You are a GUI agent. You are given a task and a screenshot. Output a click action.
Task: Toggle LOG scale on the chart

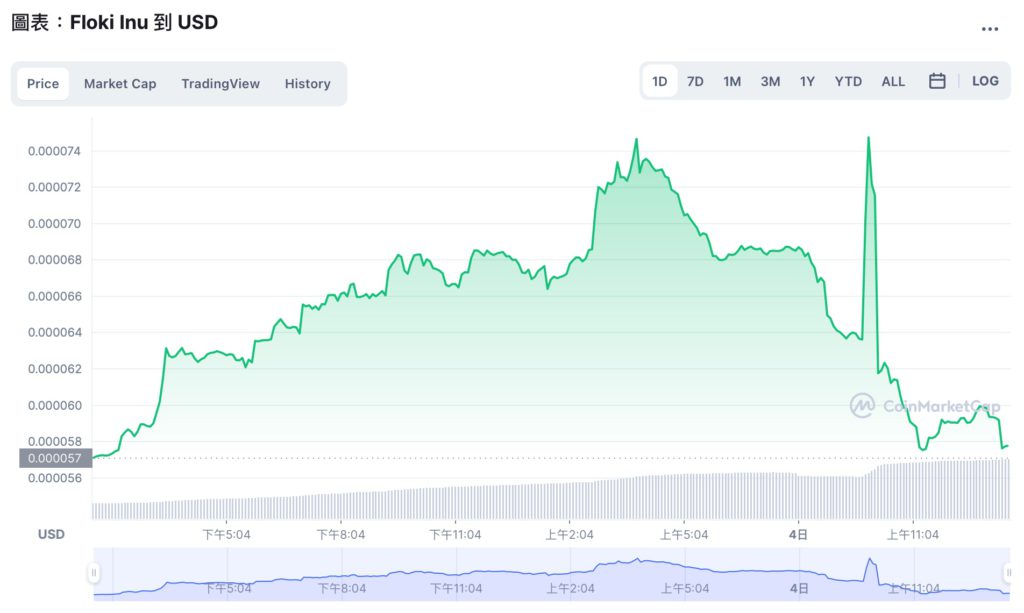point(985,81)
